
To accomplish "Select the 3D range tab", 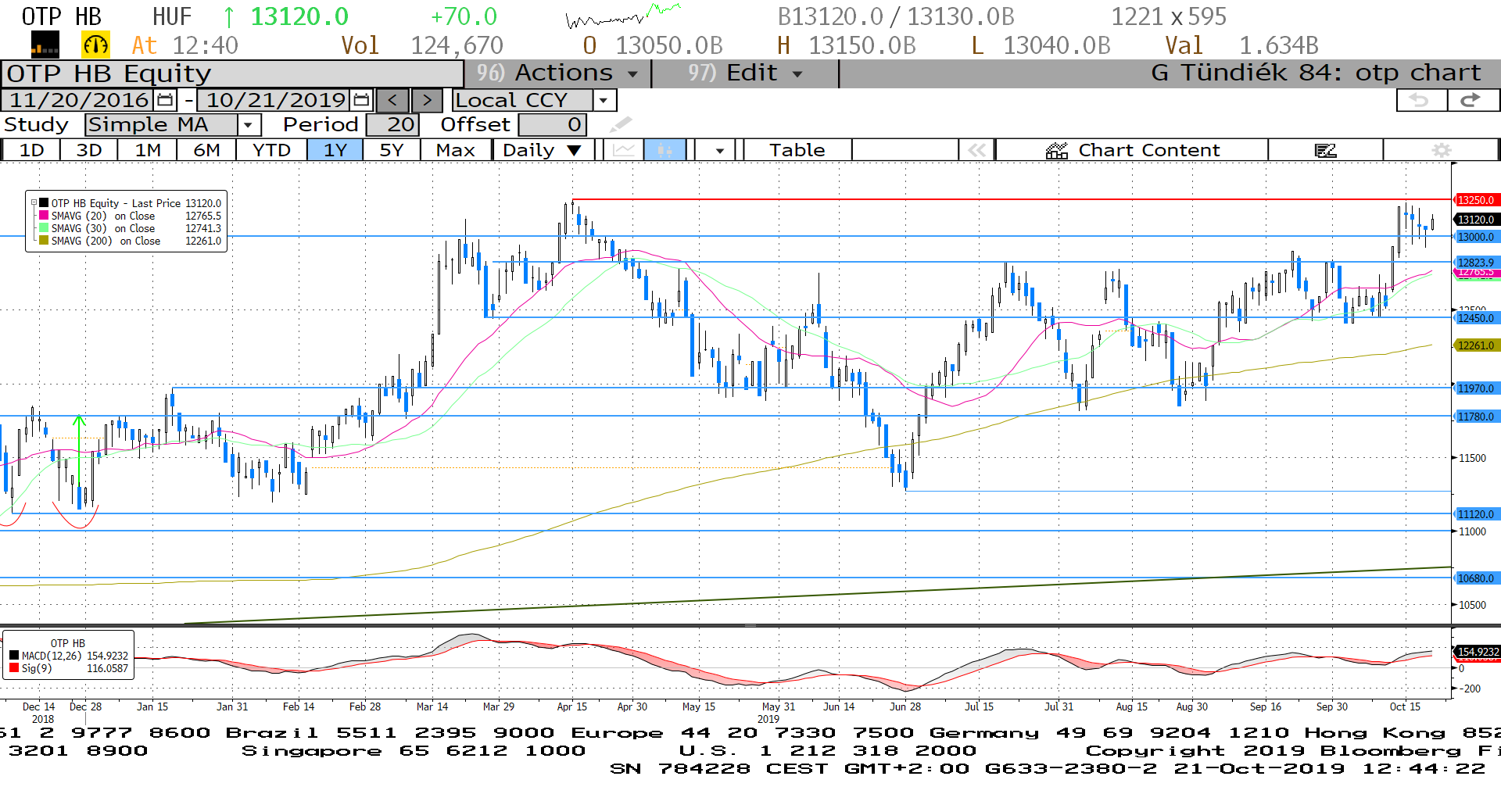I will click(x=88, y=150).
